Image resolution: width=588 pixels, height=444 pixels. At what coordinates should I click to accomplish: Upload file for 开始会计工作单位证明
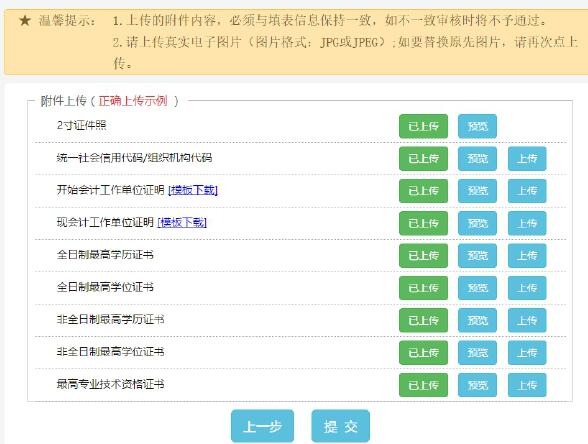click(527, 191)
